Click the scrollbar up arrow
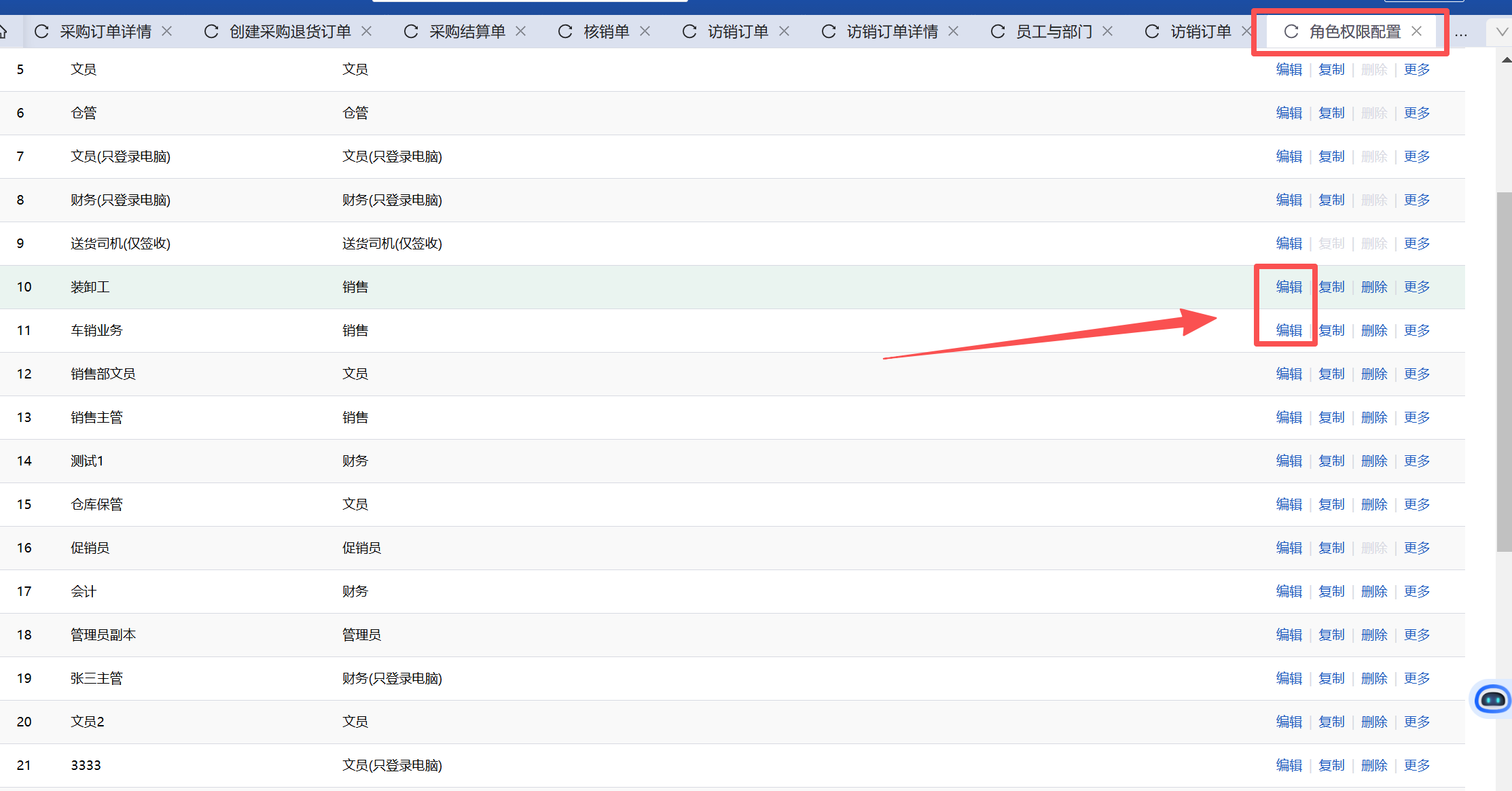1512x791 pixels. [x=1506, y=60]
